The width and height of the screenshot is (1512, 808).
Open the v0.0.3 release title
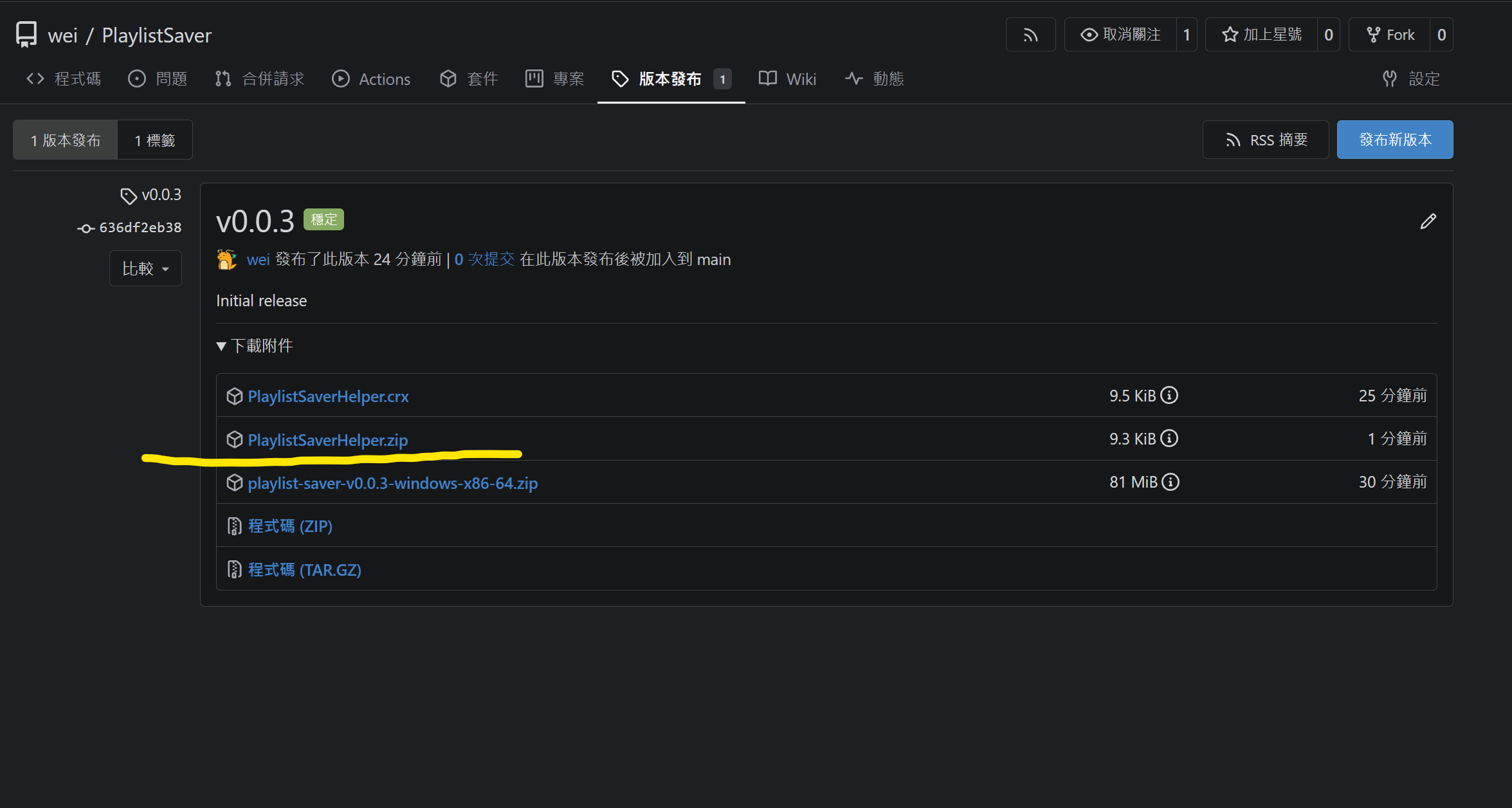pyautogui.click(x=255, y=221)
